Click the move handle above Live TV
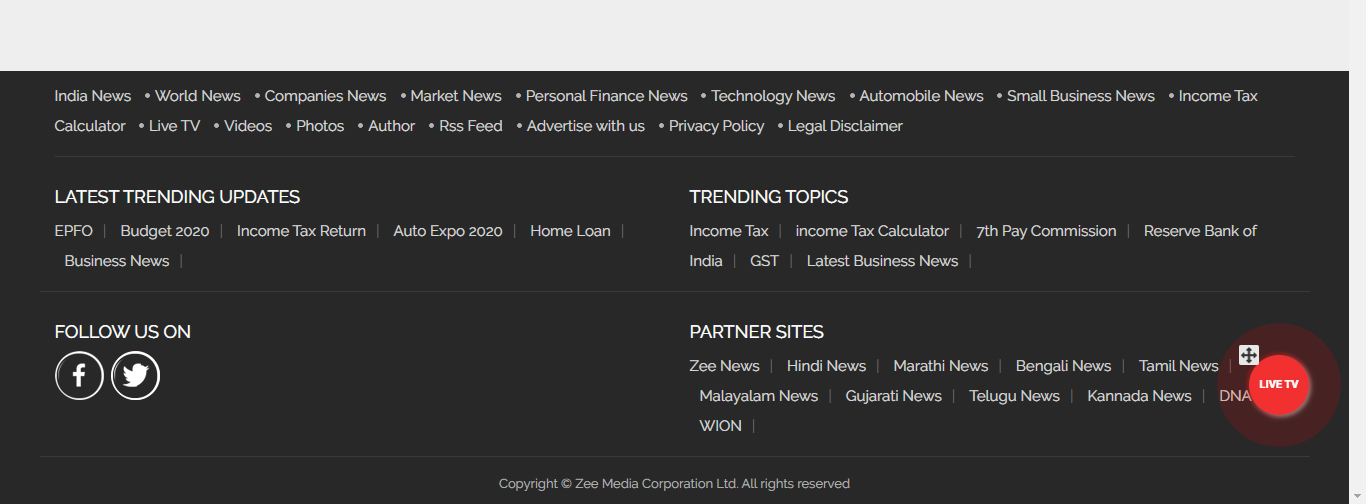This screenshot has width=1366, height=504. click(1248, 355)
